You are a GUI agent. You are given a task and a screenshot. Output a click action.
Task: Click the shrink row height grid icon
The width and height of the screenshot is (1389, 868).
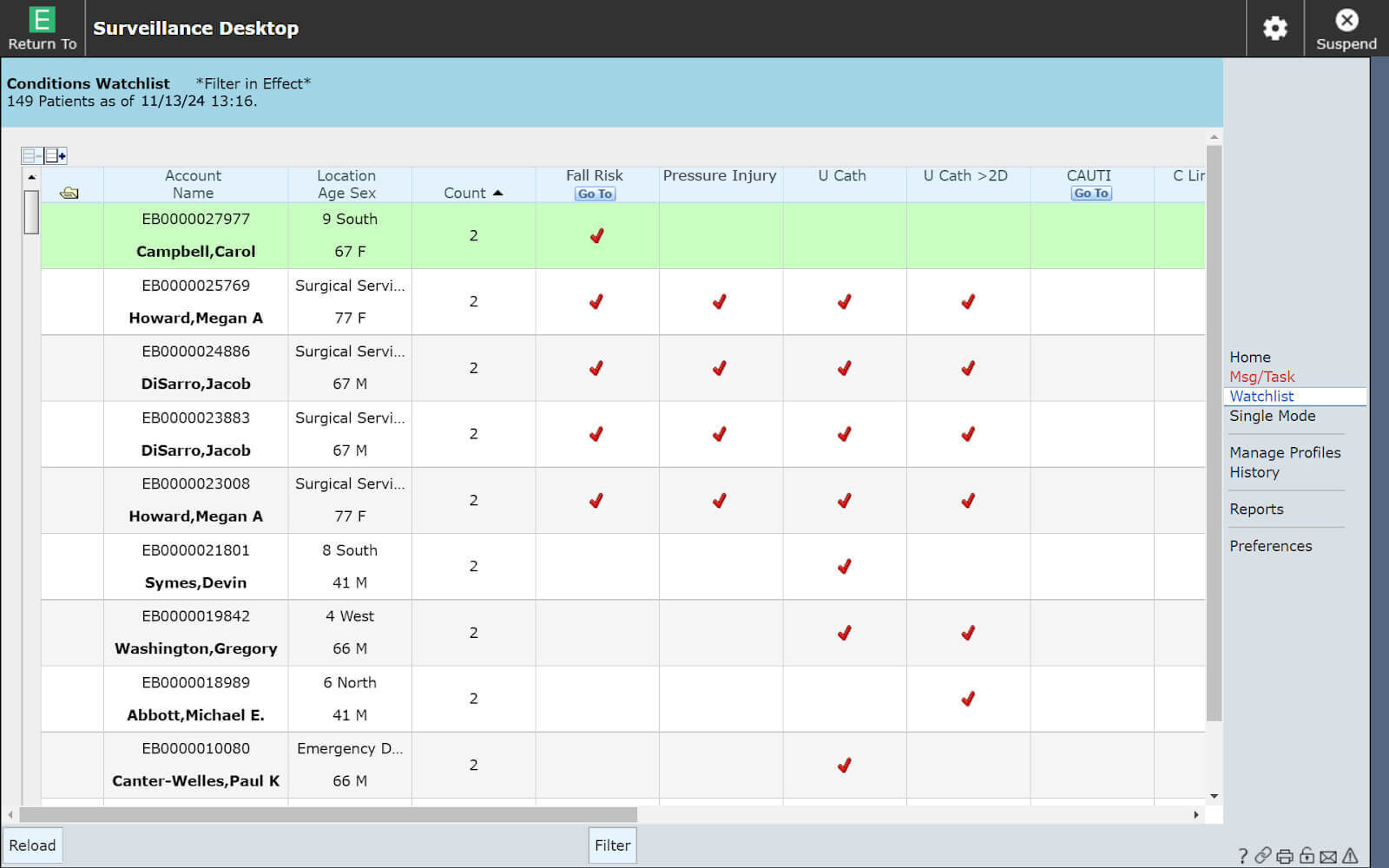pos(31,156)
